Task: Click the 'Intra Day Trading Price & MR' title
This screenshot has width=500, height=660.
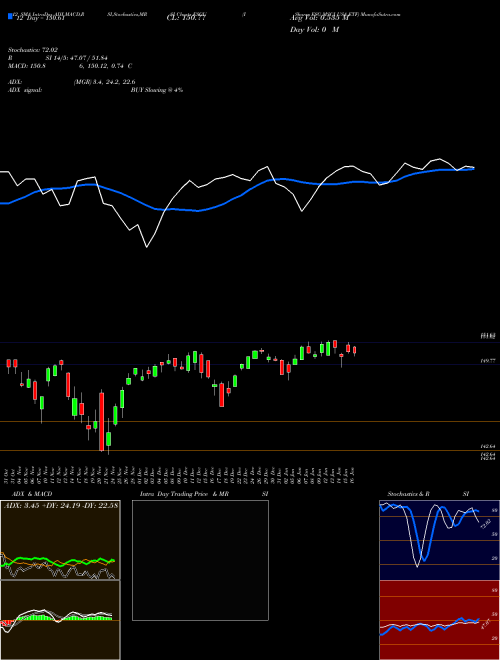Action: coord(184,494)
